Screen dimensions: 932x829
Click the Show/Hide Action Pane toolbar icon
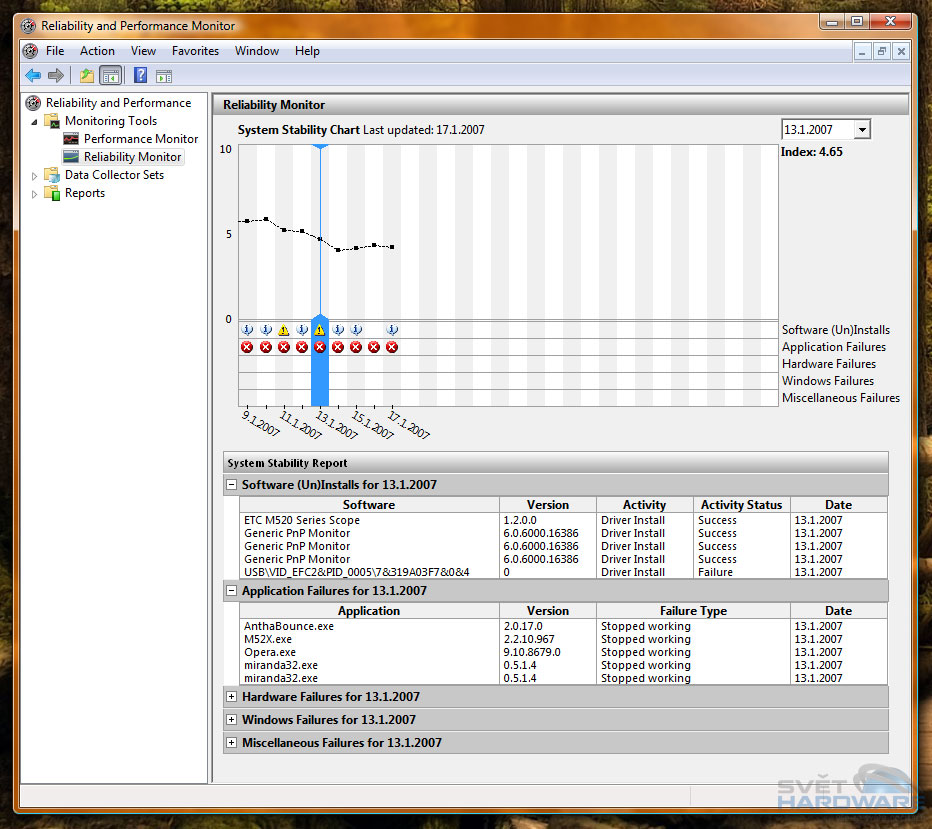164,75
